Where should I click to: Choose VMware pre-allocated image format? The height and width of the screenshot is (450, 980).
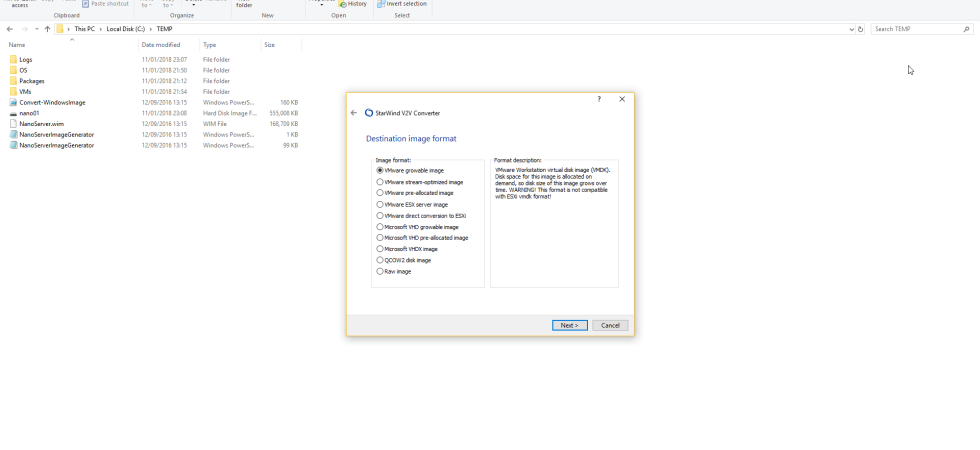414,193
